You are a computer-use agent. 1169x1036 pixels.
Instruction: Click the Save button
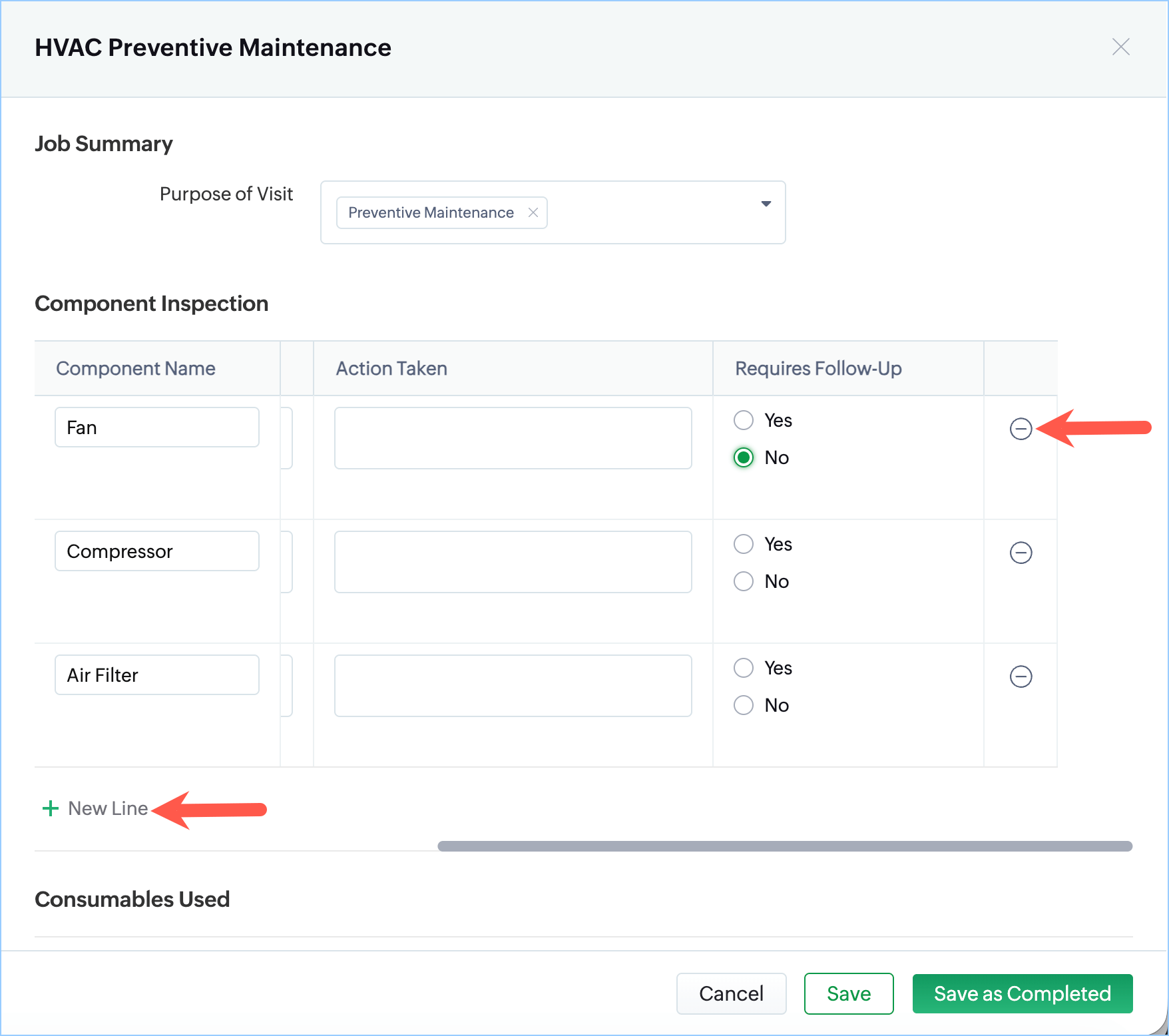point(848,993)
